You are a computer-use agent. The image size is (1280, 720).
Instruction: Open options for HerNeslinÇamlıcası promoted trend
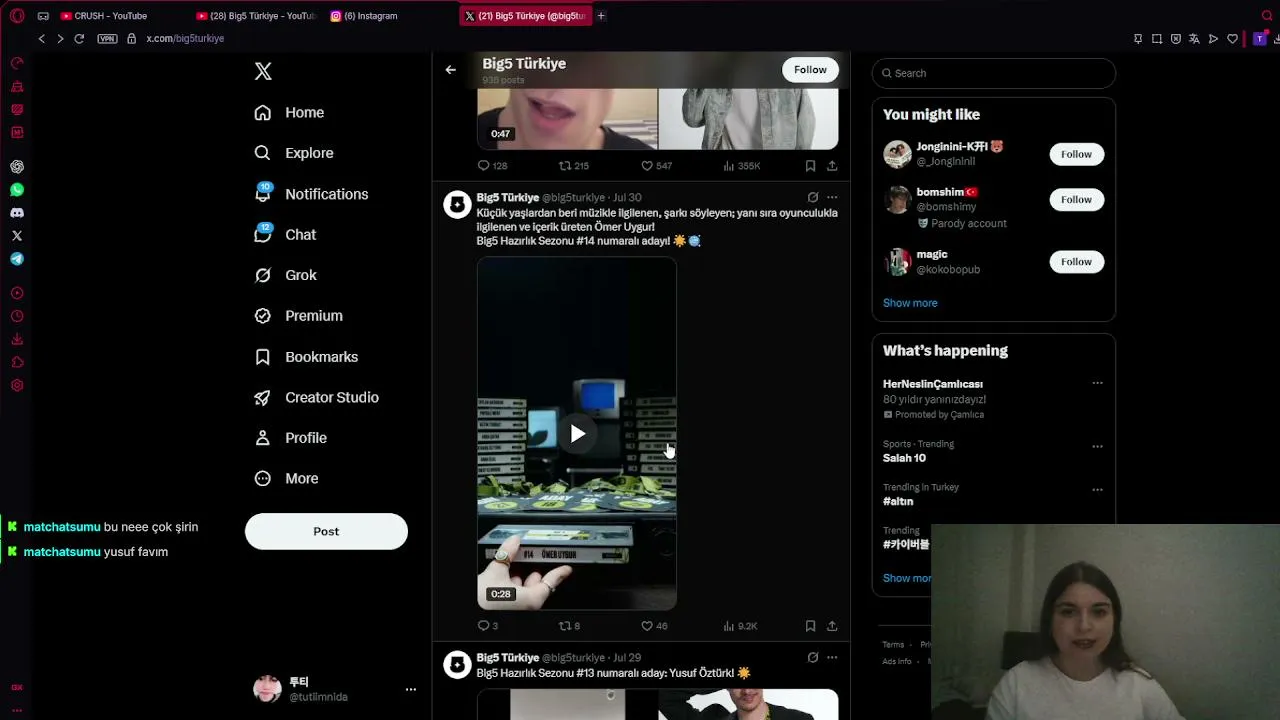coord(1097,383)
